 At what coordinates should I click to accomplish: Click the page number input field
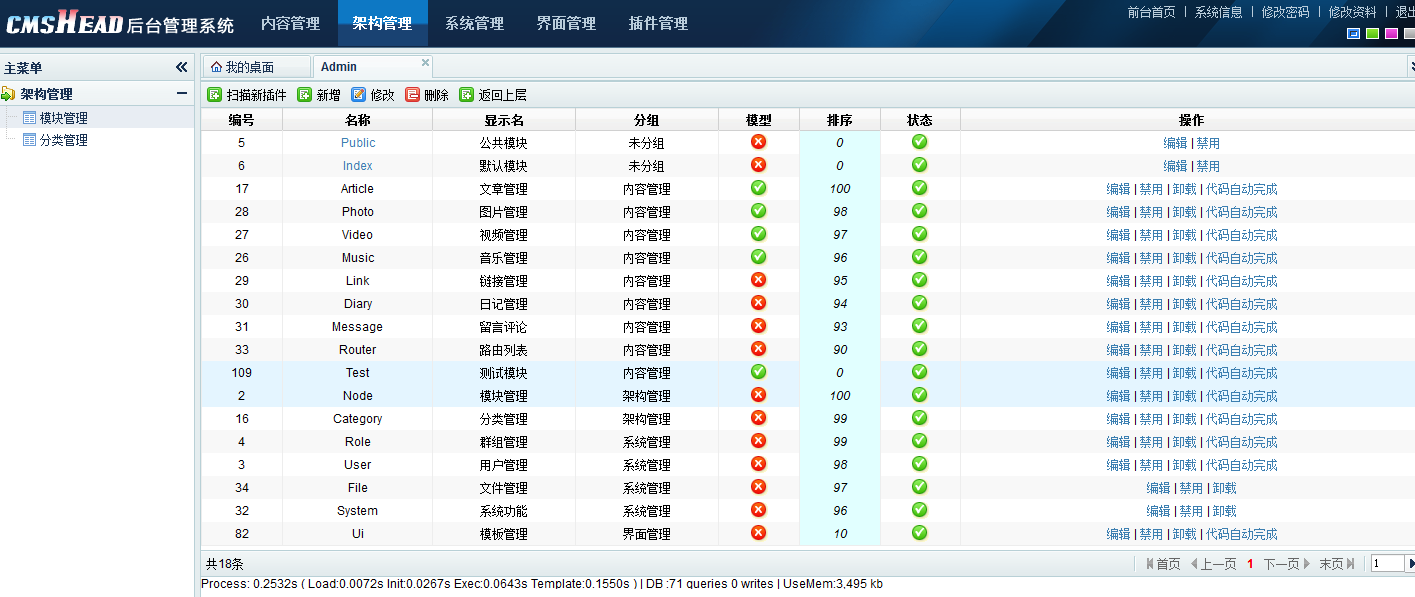click(1387, 564)
